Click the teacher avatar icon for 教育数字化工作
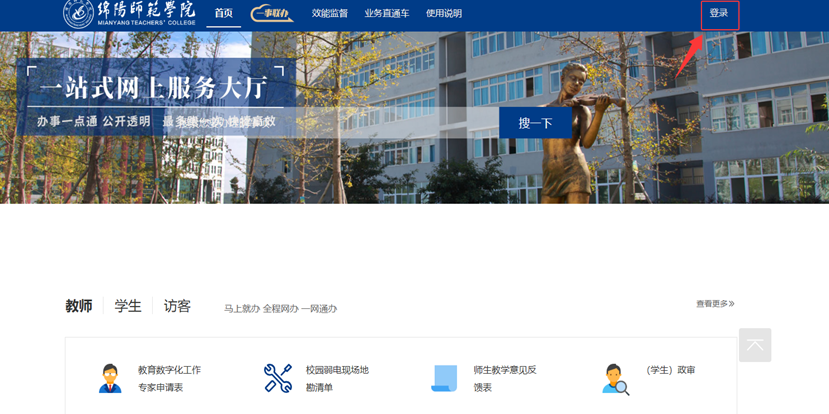The height and width of the screenshot is (414, 829). coord(110,378)
